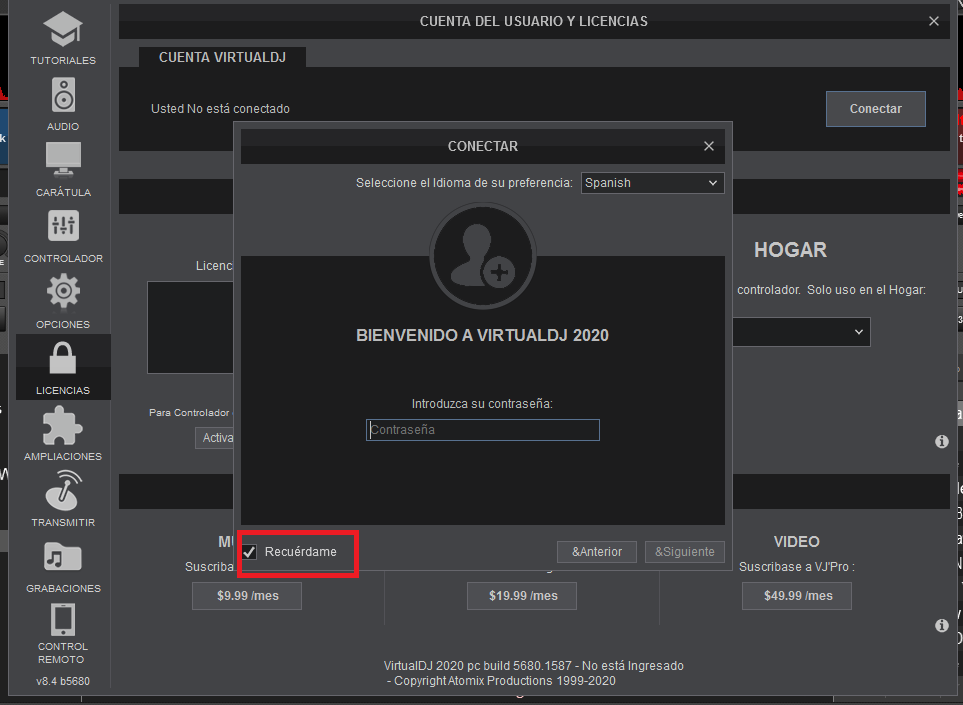Open the Ampliaciones puzzle section
The height and width of the screenshot is (705, 963).
(63, 434)
